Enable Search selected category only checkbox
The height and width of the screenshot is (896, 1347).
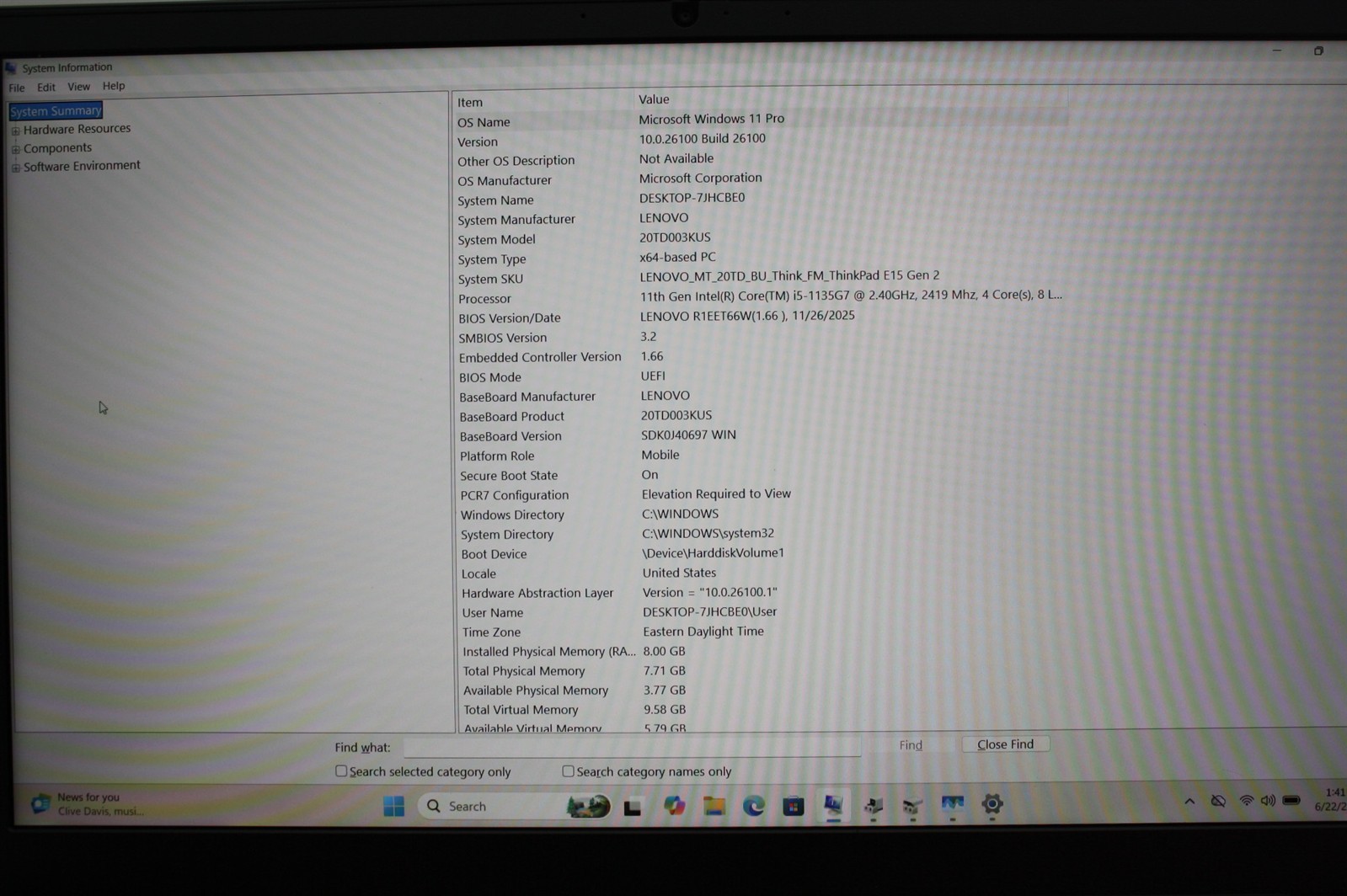pos(341,771)
